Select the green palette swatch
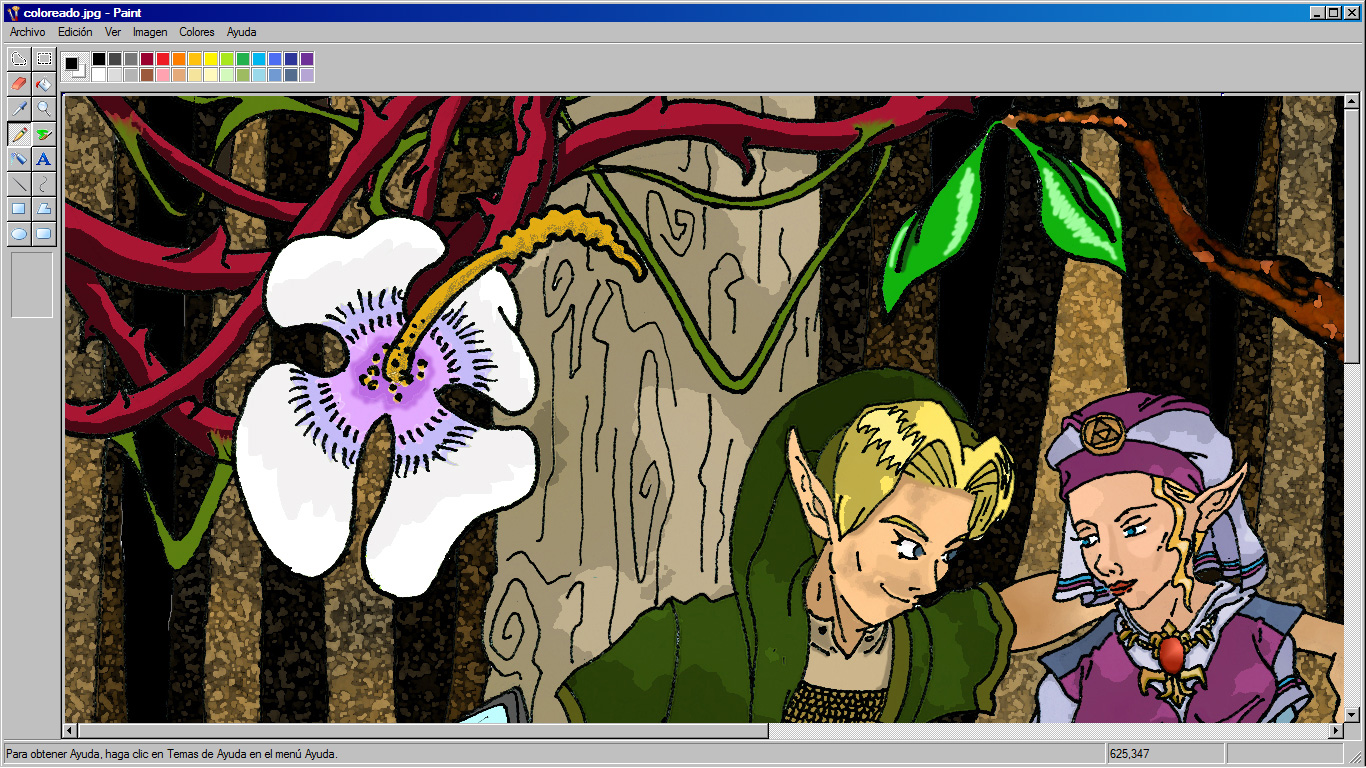 [x=243, y=59]
